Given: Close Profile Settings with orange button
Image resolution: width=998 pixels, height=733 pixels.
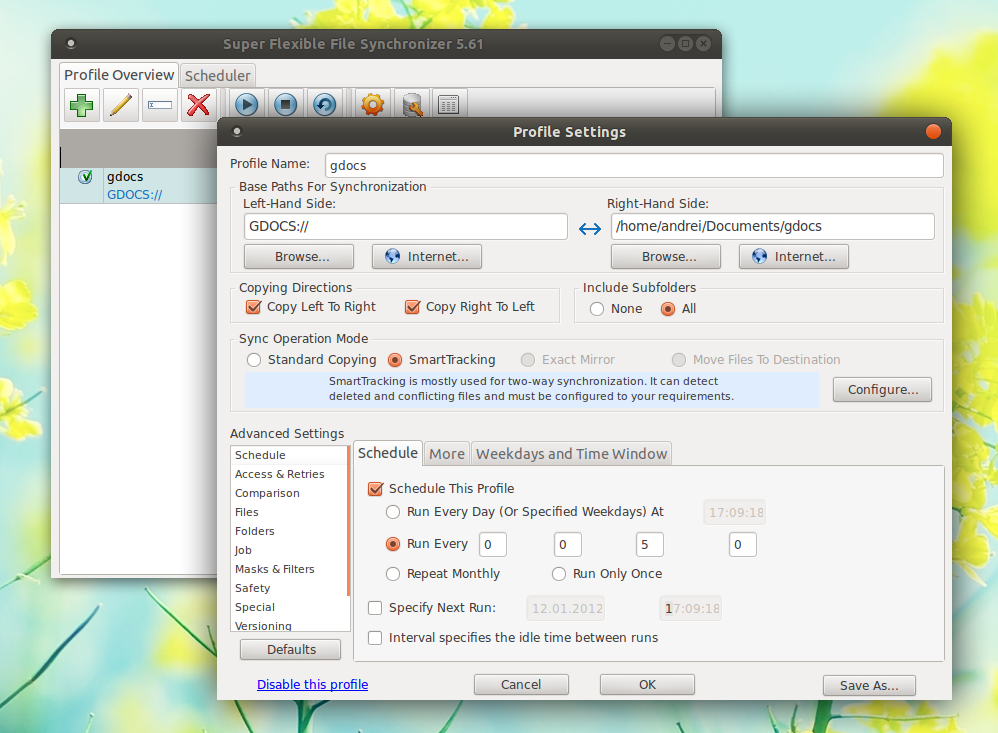Looking at the screenshot, I should tap(933, 131).
